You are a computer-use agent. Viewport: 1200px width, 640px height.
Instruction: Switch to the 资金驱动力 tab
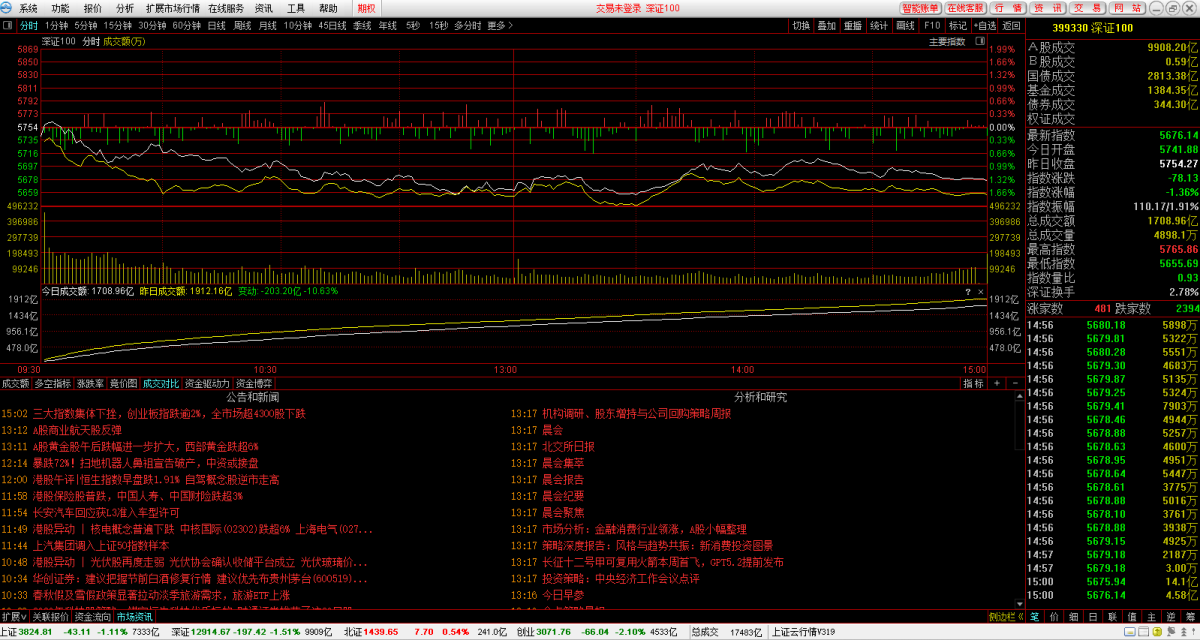[x=208, y=383]
